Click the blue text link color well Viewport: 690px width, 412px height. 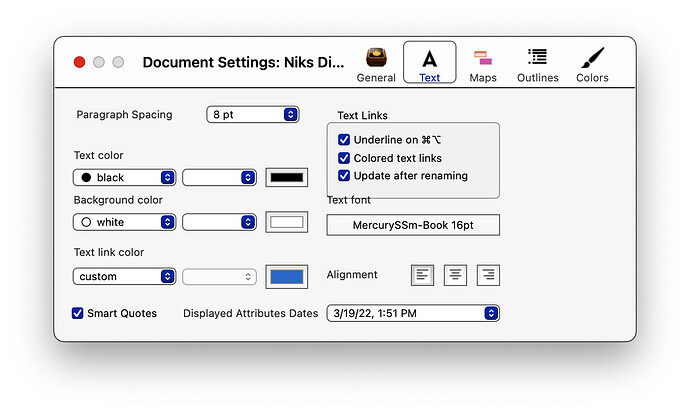click(286, 277)
